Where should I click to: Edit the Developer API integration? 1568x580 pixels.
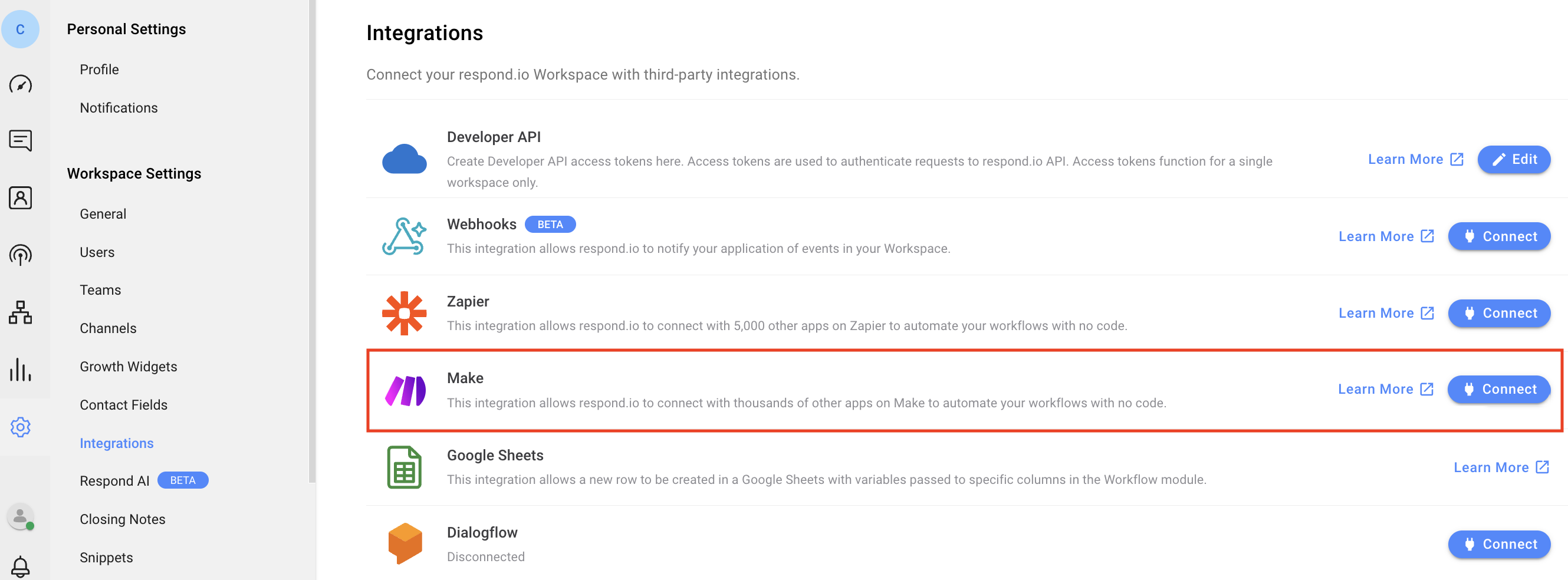click(x=1513, y=160)
